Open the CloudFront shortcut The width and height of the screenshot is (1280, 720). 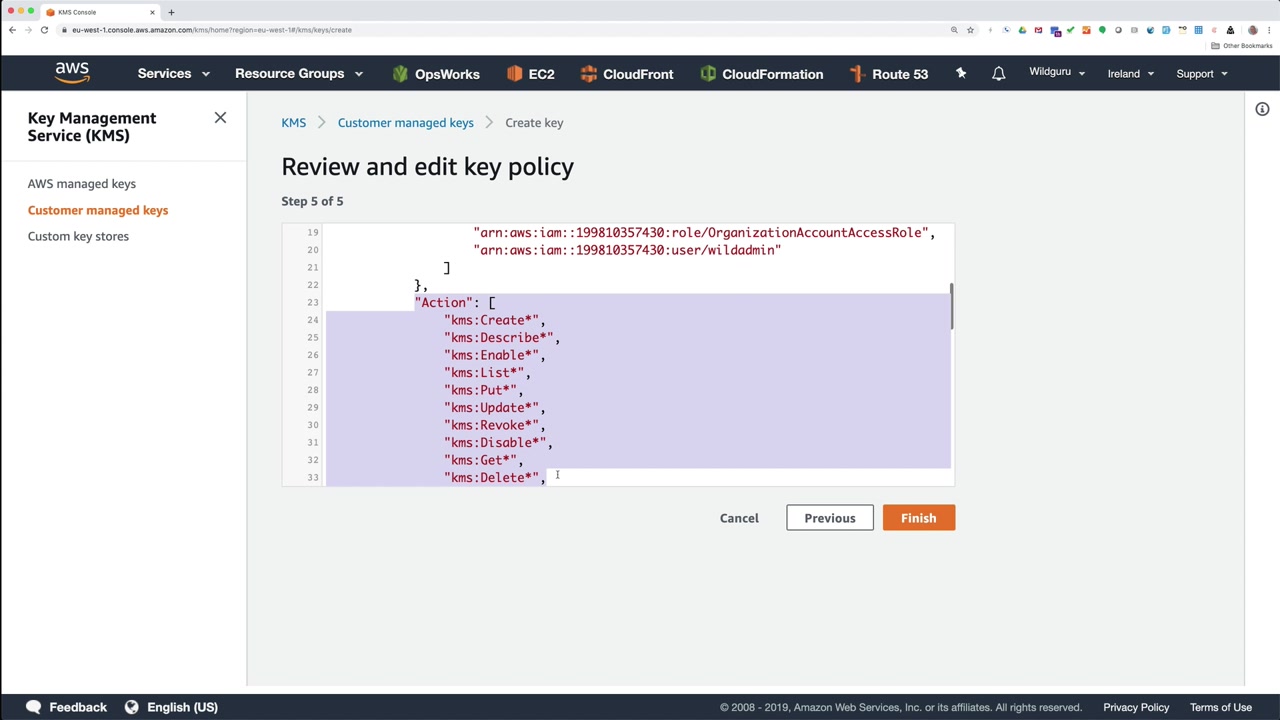point(626,74)
